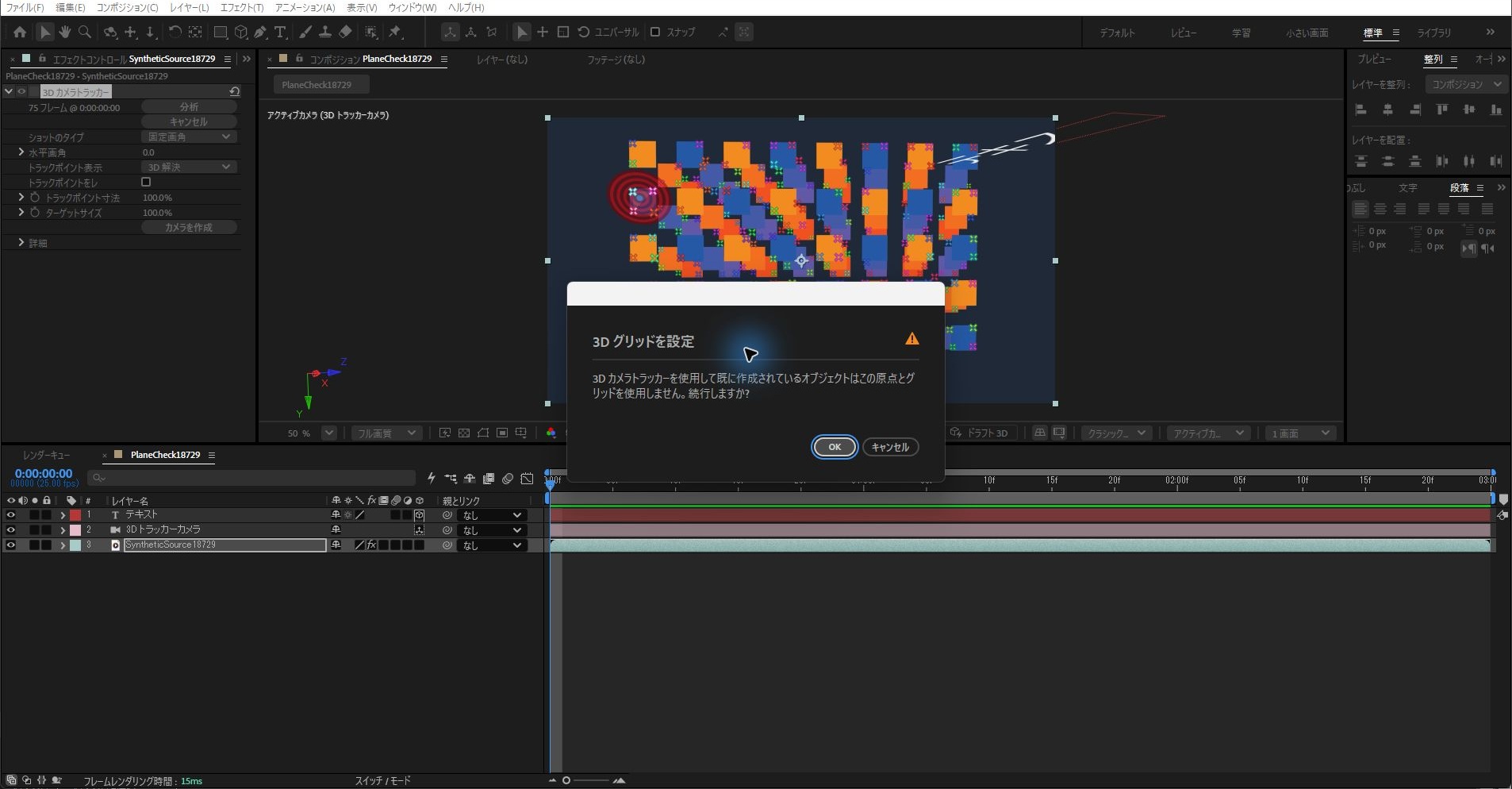Switch to the レビュー workspace
This screenshot has height=789, width=1512.
[x=1183, y=33]
